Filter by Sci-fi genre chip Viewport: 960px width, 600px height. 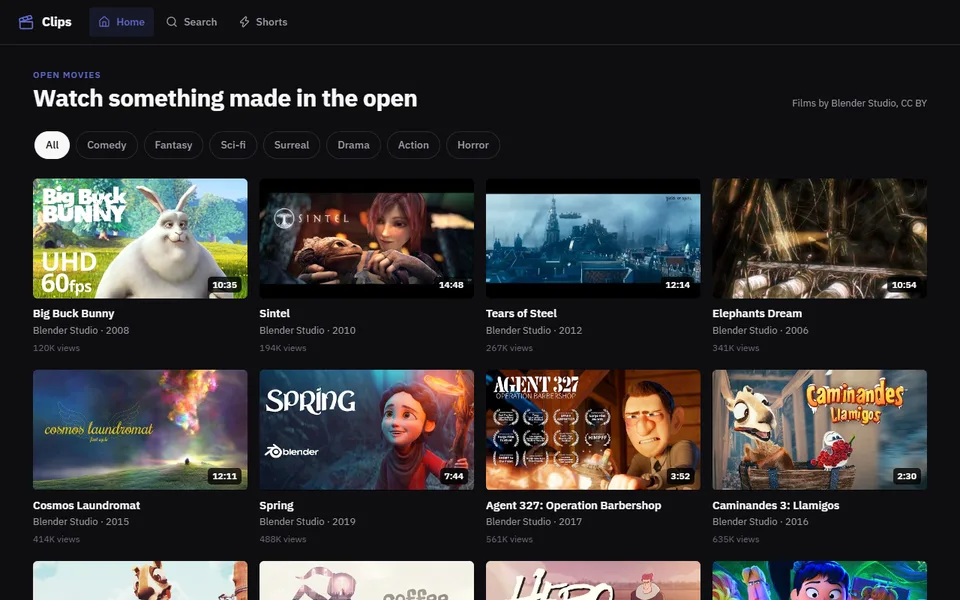[x=233, y=145]
